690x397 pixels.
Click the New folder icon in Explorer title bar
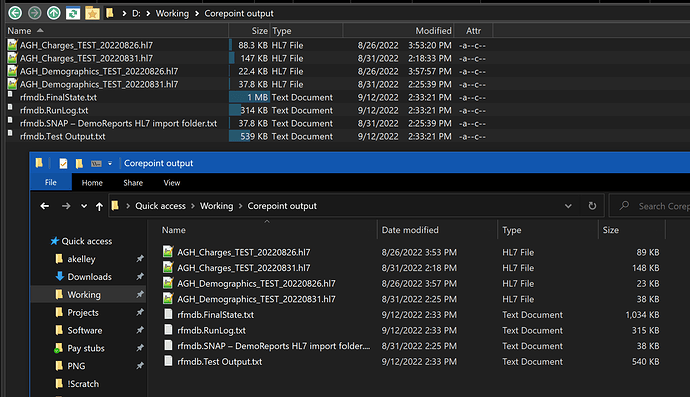[79, 164]
